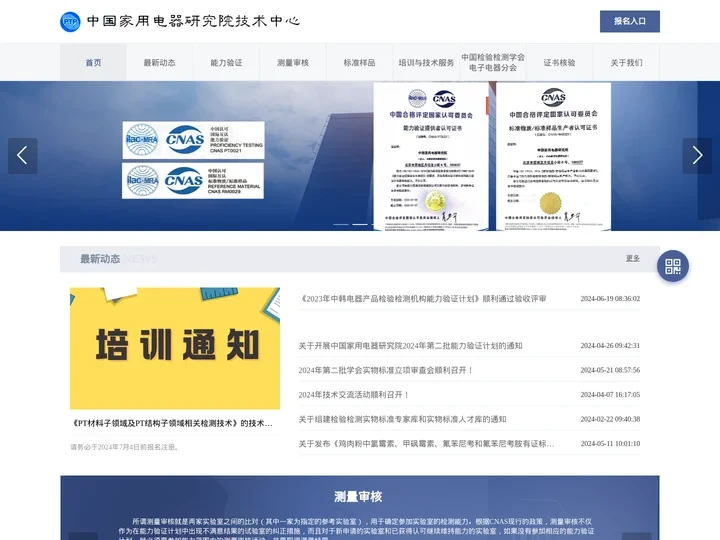Screen dimensions: 720x540
Task: Open 培训与技术服务 navigation item
Action: click(426, 62)
